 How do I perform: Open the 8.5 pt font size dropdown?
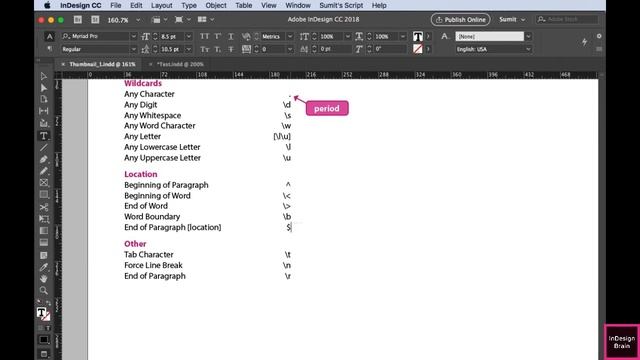(189, 36)
